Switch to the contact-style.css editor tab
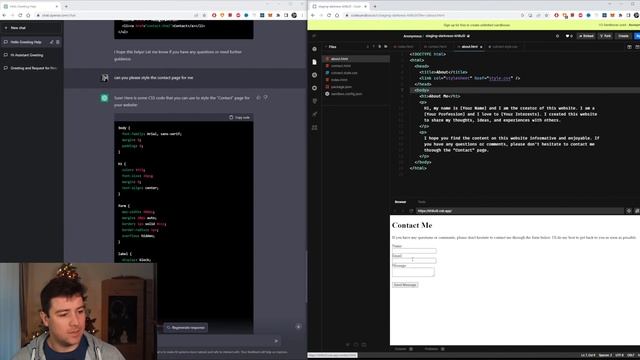 point(503,47)
